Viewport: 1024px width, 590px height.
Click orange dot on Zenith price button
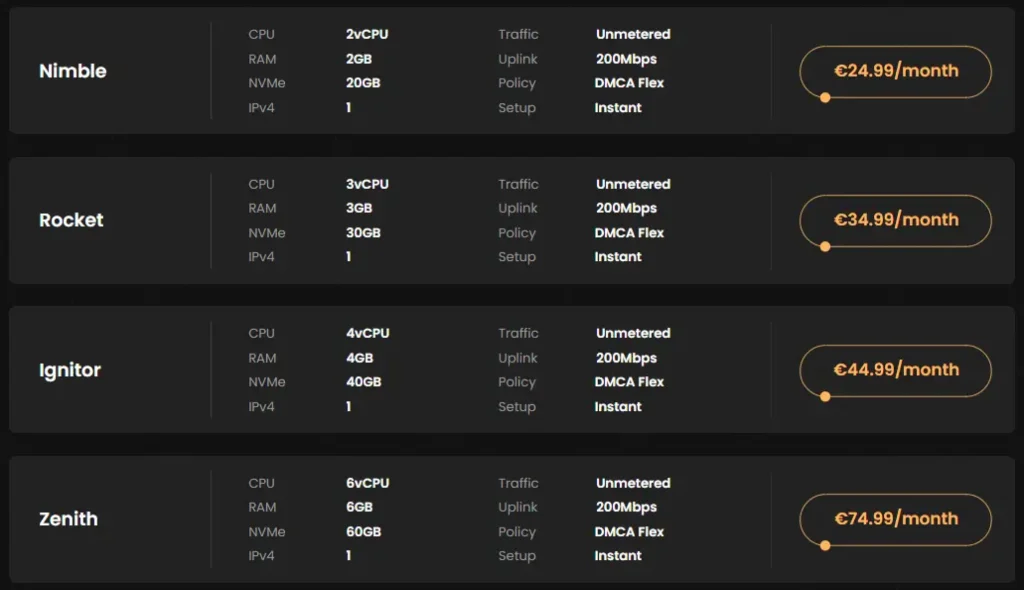click(825, 545)
